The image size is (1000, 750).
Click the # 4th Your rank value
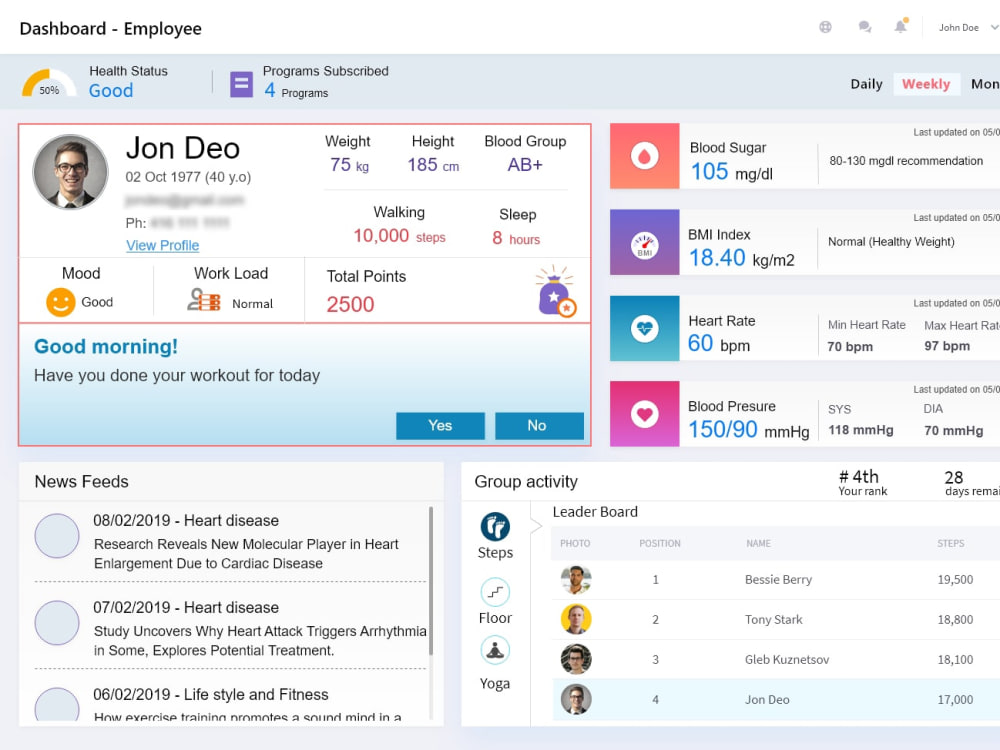click(x=859, y=477)
